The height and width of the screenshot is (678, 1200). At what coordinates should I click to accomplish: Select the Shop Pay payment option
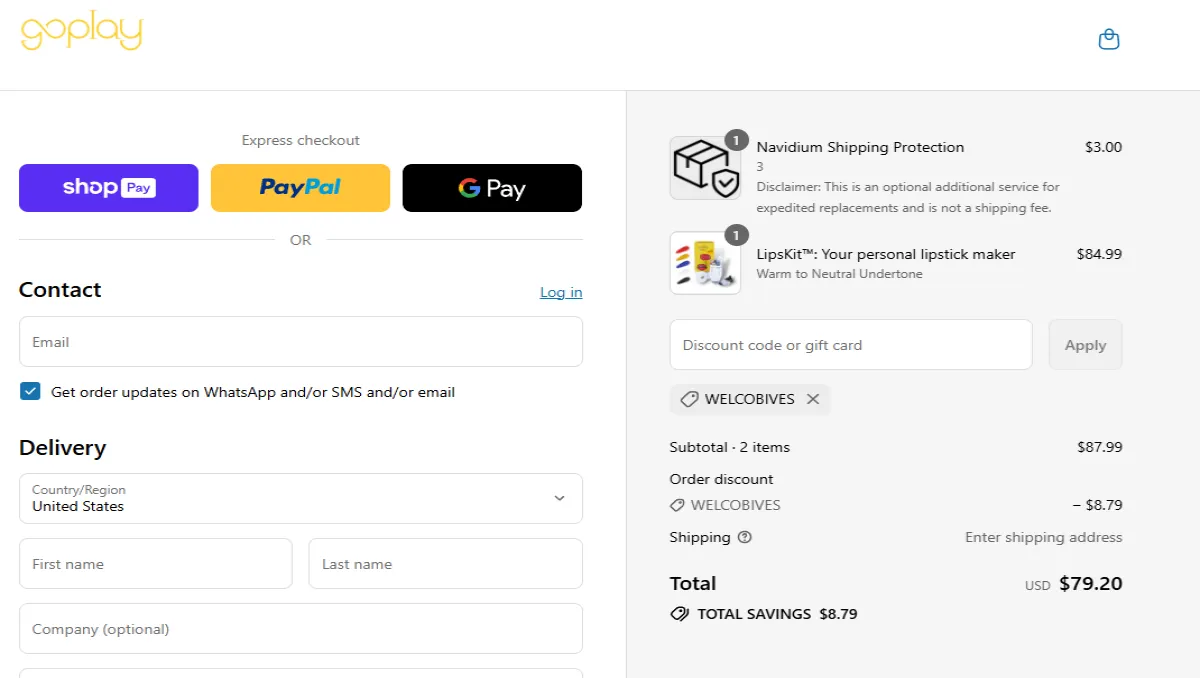tap(108, 187)
